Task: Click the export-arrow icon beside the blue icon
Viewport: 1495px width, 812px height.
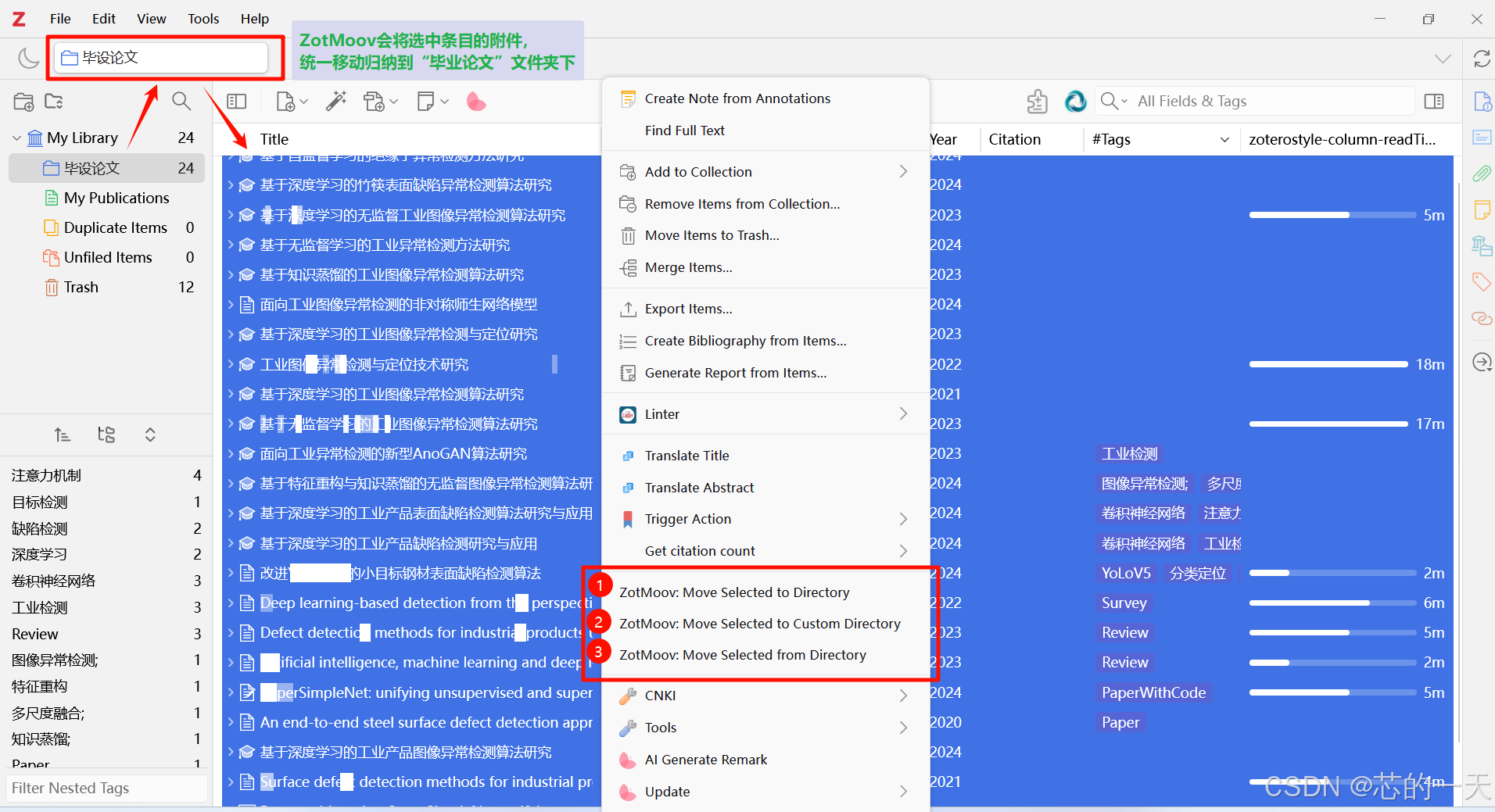Action: [x=1037, y=101]
